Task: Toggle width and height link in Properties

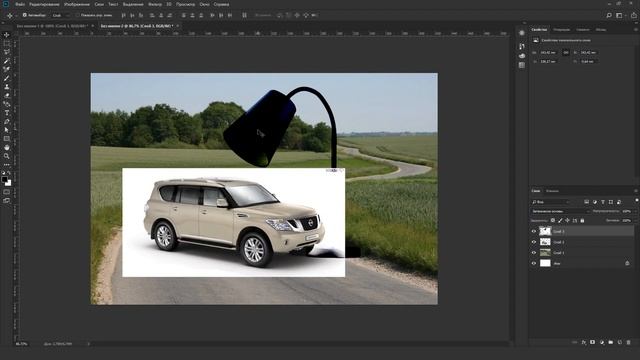Action: [x=566, y=53]
